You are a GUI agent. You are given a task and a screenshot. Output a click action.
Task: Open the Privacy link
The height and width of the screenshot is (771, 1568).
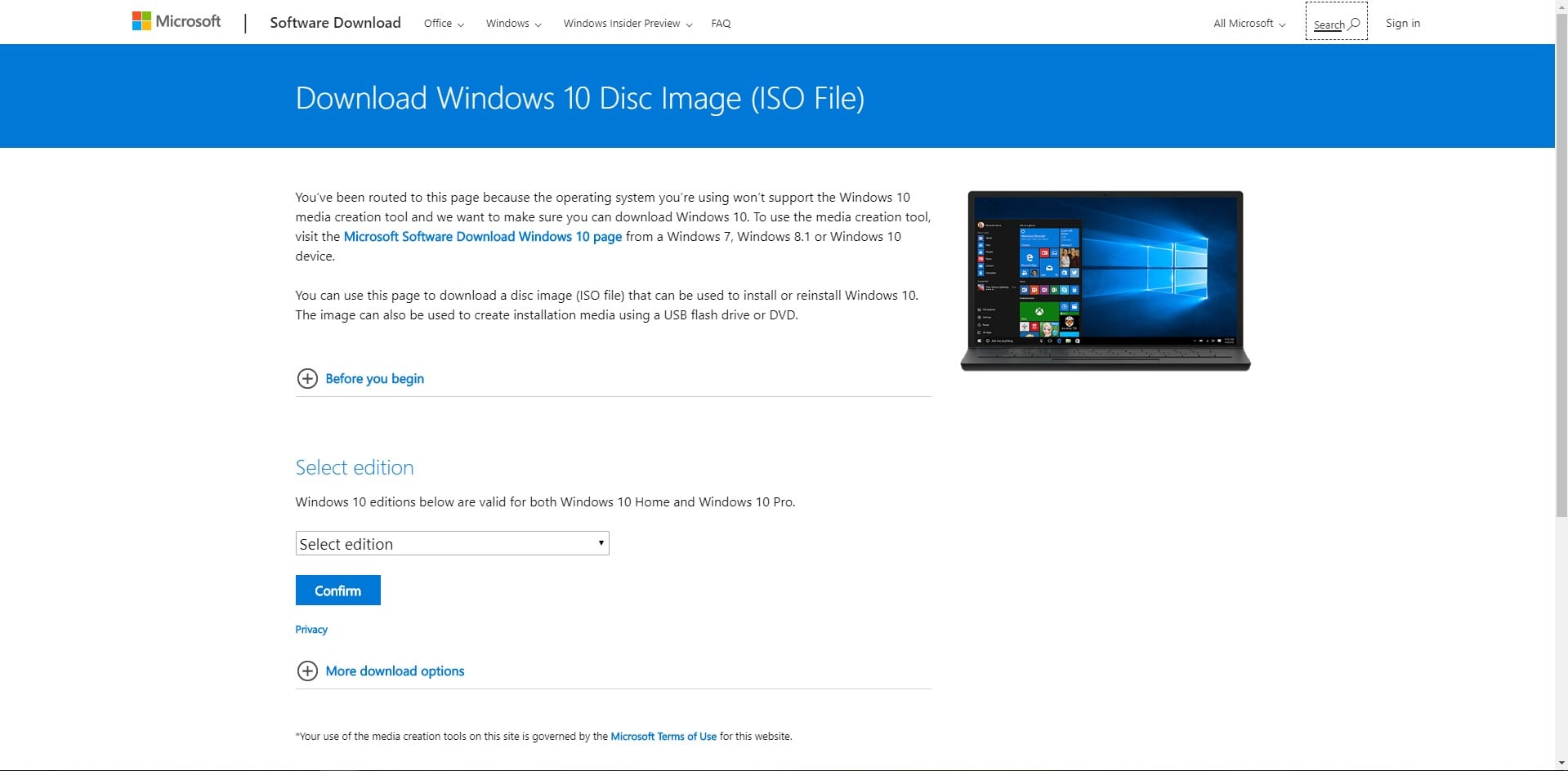pyautogui.click(x=311, y=630)
